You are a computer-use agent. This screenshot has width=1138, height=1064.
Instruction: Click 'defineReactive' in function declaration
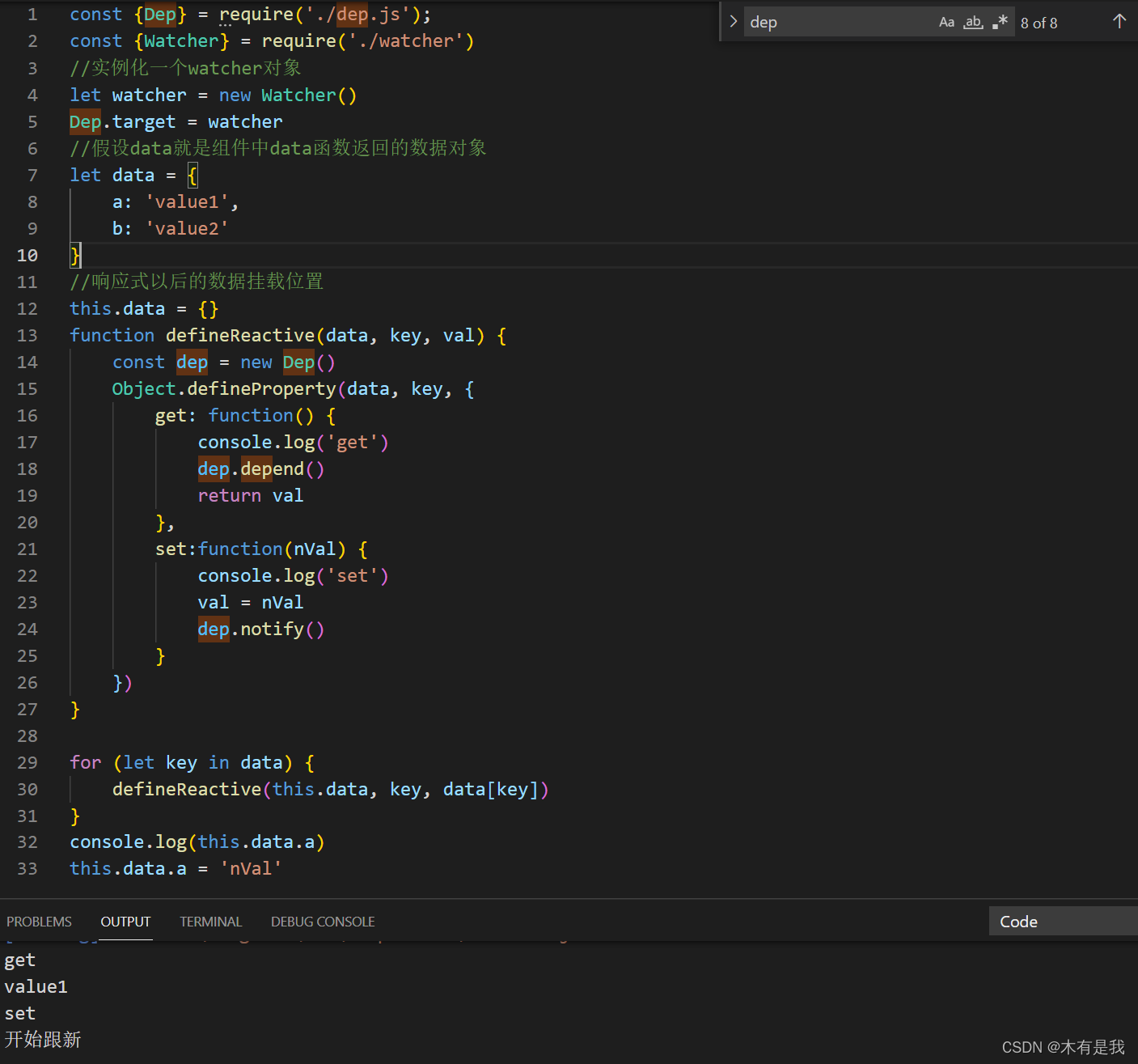pyautogui.click(x=240, y=336)
